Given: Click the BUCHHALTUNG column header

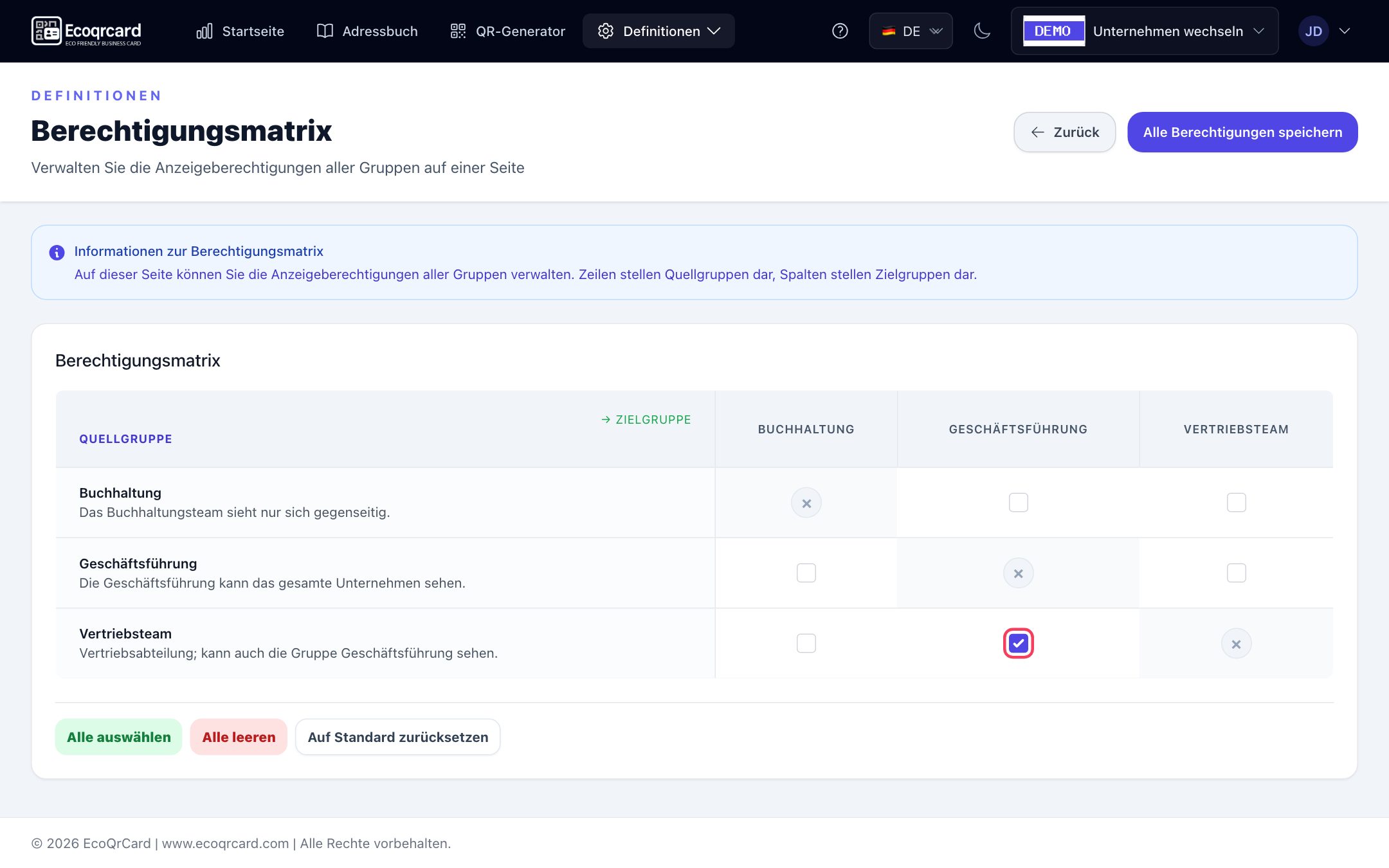Looking at the screenshot, I should 806,429.
